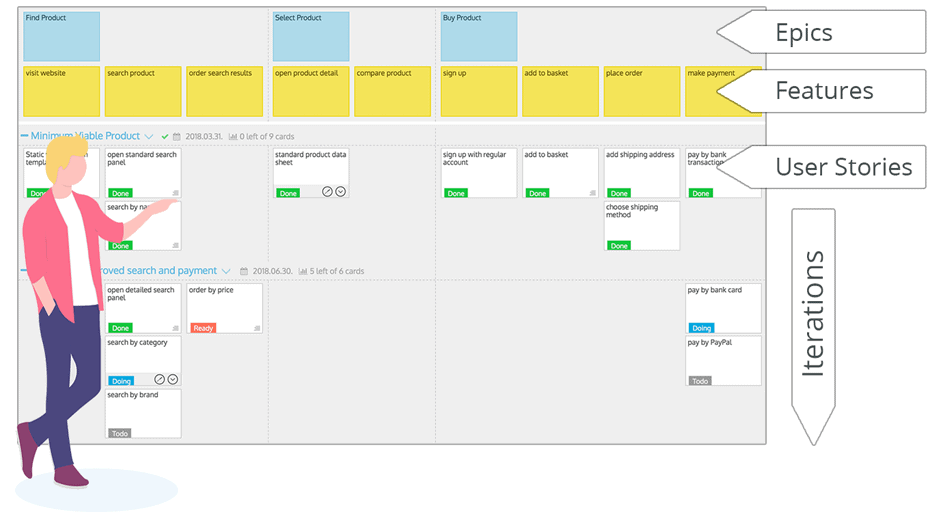Click title text 'search by category'
Screen dimensions: 934x525
tap(137, 343)
